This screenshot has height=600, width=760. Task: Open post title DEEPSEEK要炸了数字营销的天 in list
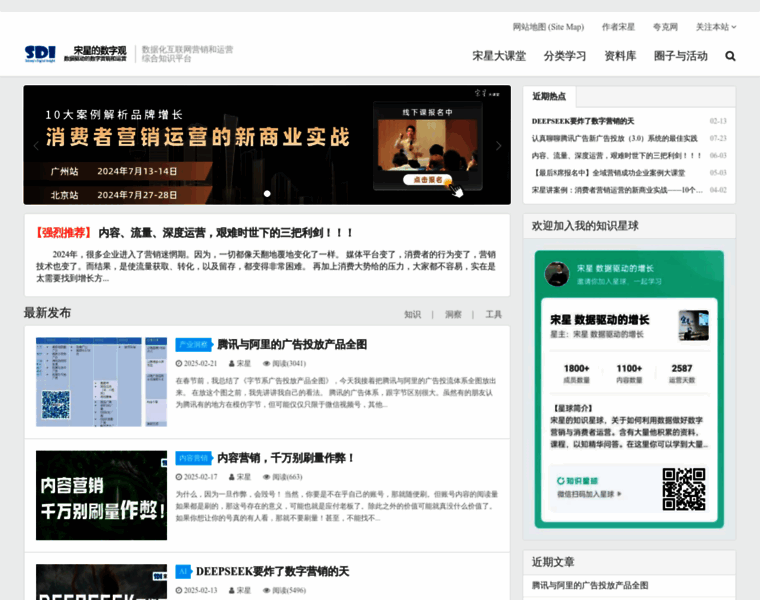[x=272, y=571]
